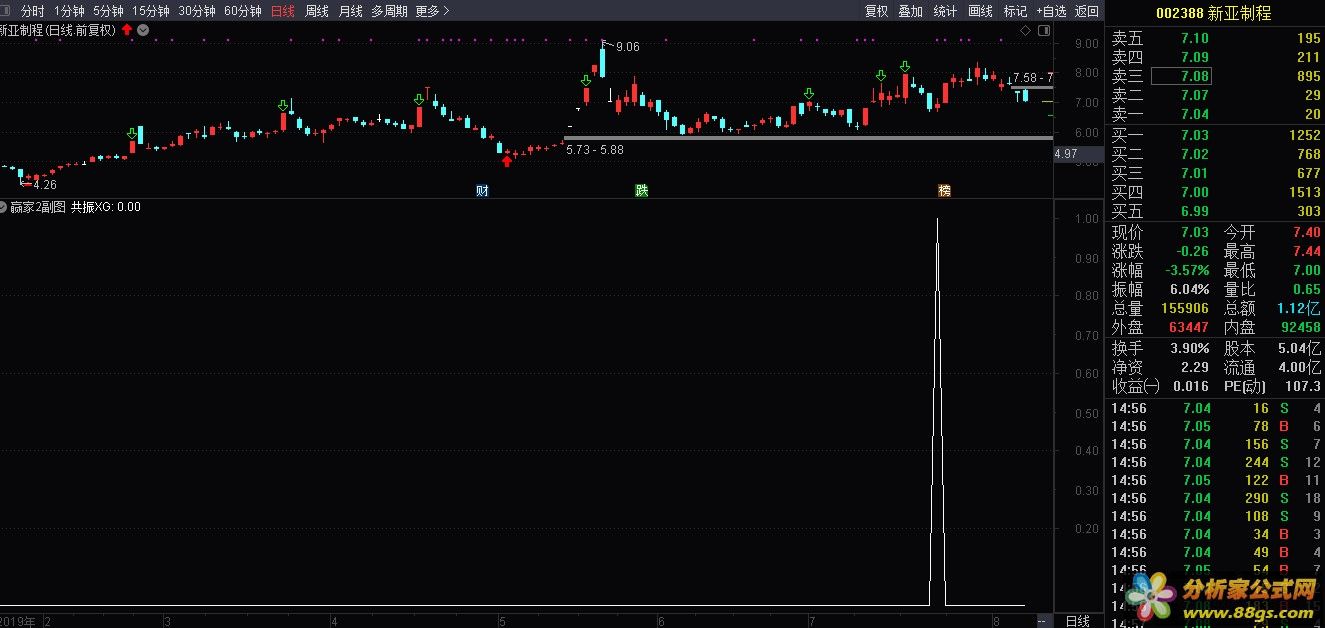Click the 2019年 label on the time axis

point(17,621)
